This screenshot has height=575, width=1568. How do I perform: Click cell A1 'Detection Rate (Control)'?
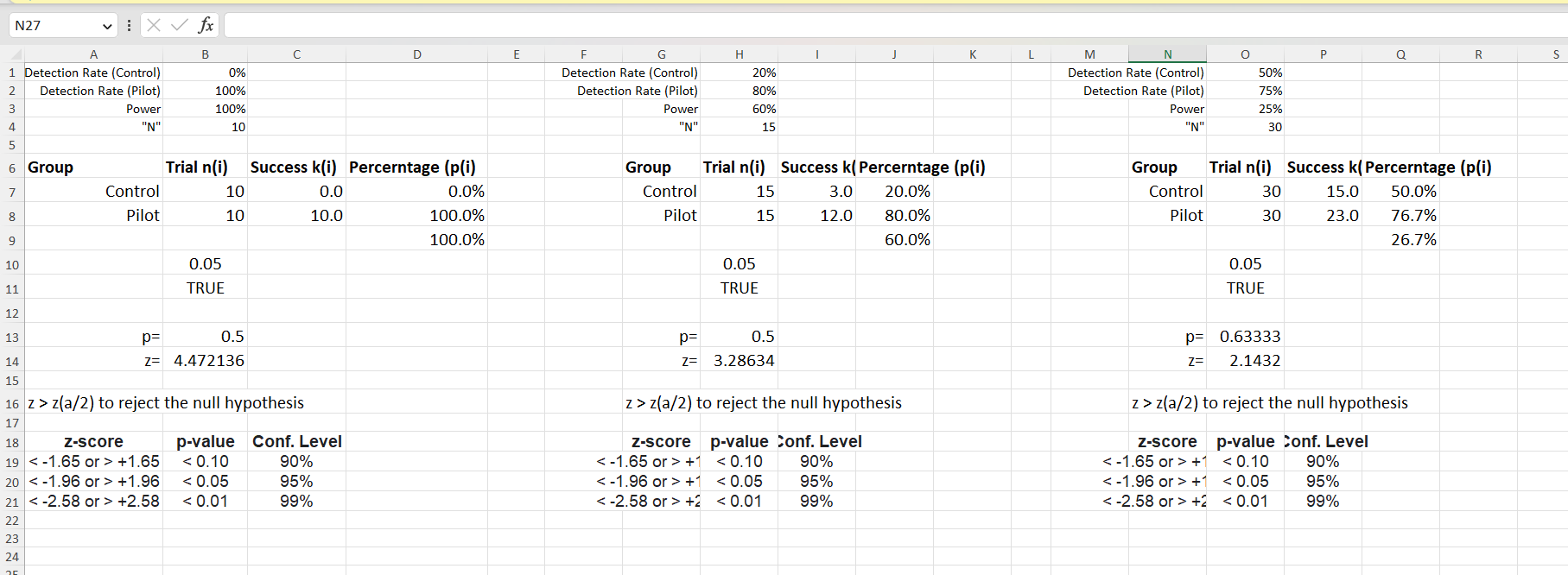click(92, 73)
